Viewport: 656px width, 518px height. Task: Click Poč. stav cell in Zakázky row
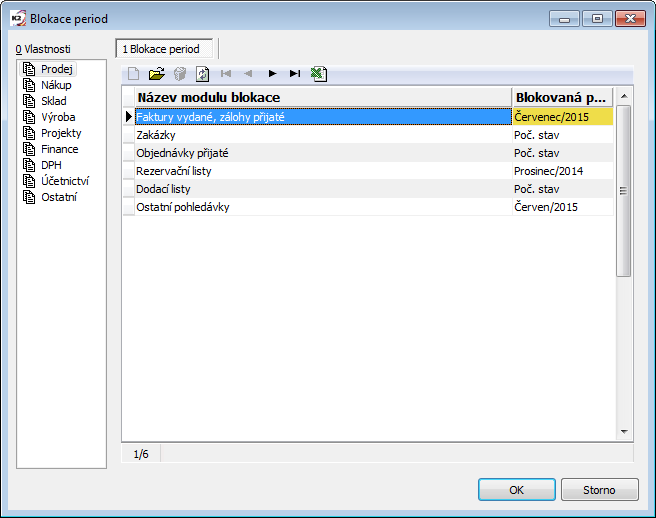click(x=563, y=135)
